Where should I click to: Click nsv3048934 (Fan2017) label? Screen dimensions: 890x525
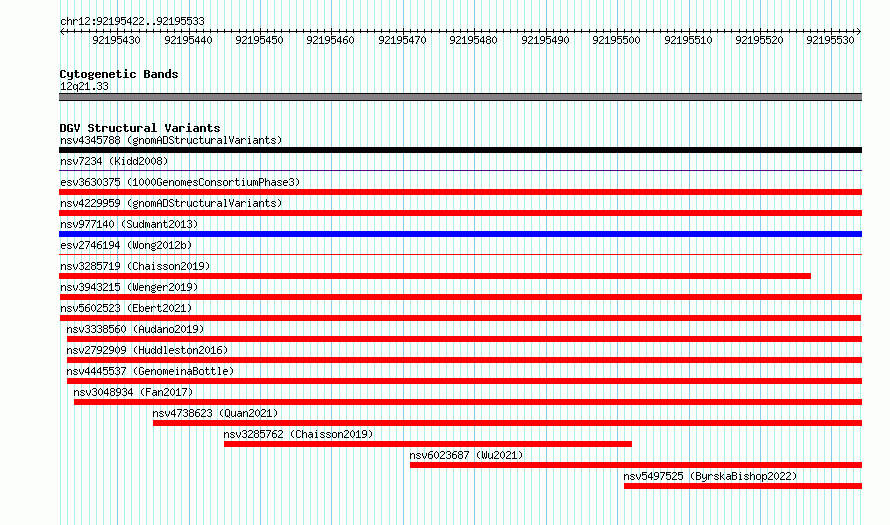[x=133, y=392]
